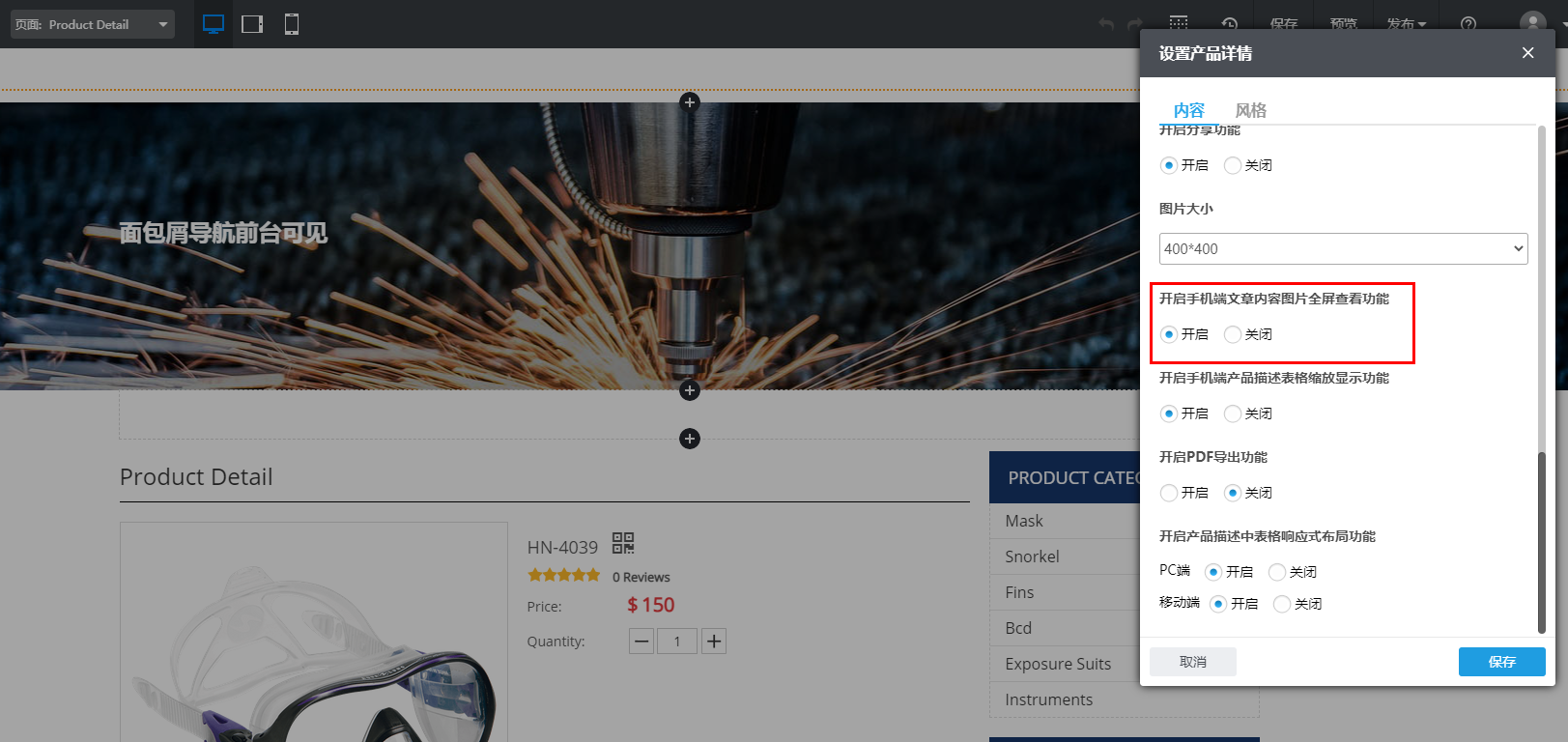Click the 取消 cancel button
1568x742 pixels.
[x=1192, y=662]
